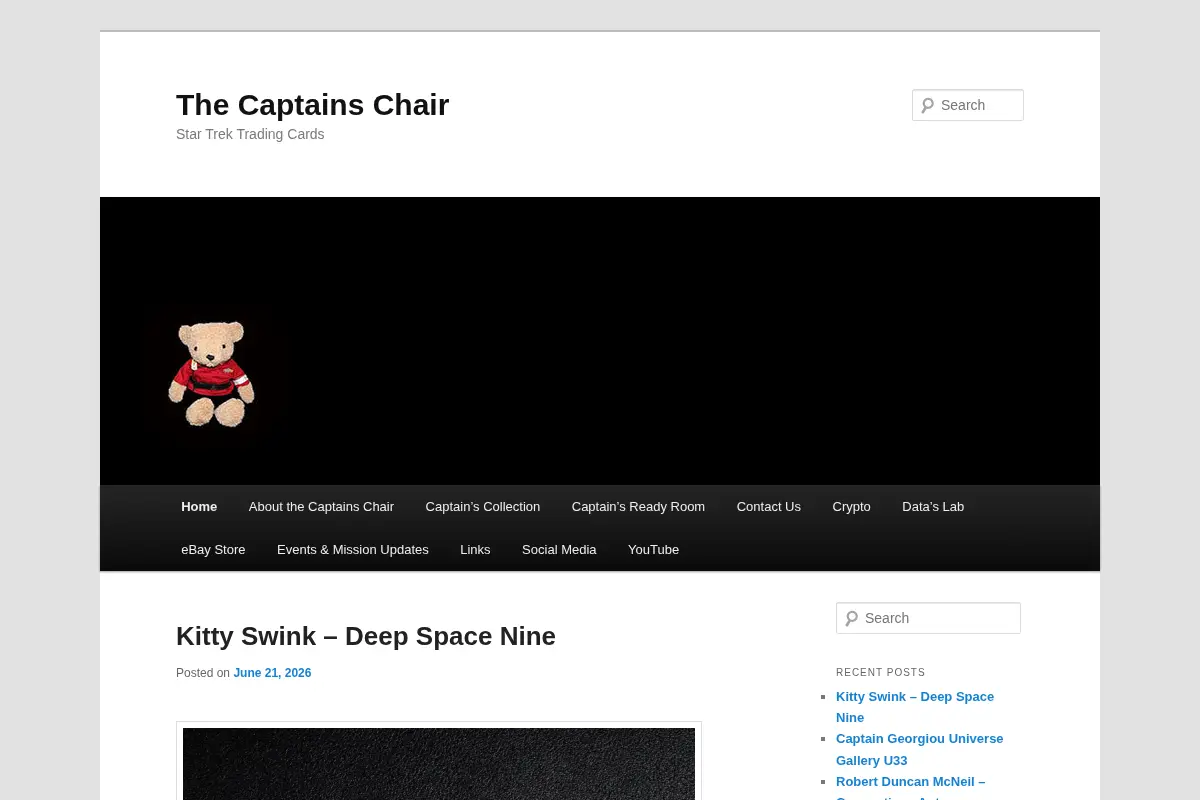Open the Contact Us page
The height and width of the screenshot is (800, 1200).
coord(769,507)
